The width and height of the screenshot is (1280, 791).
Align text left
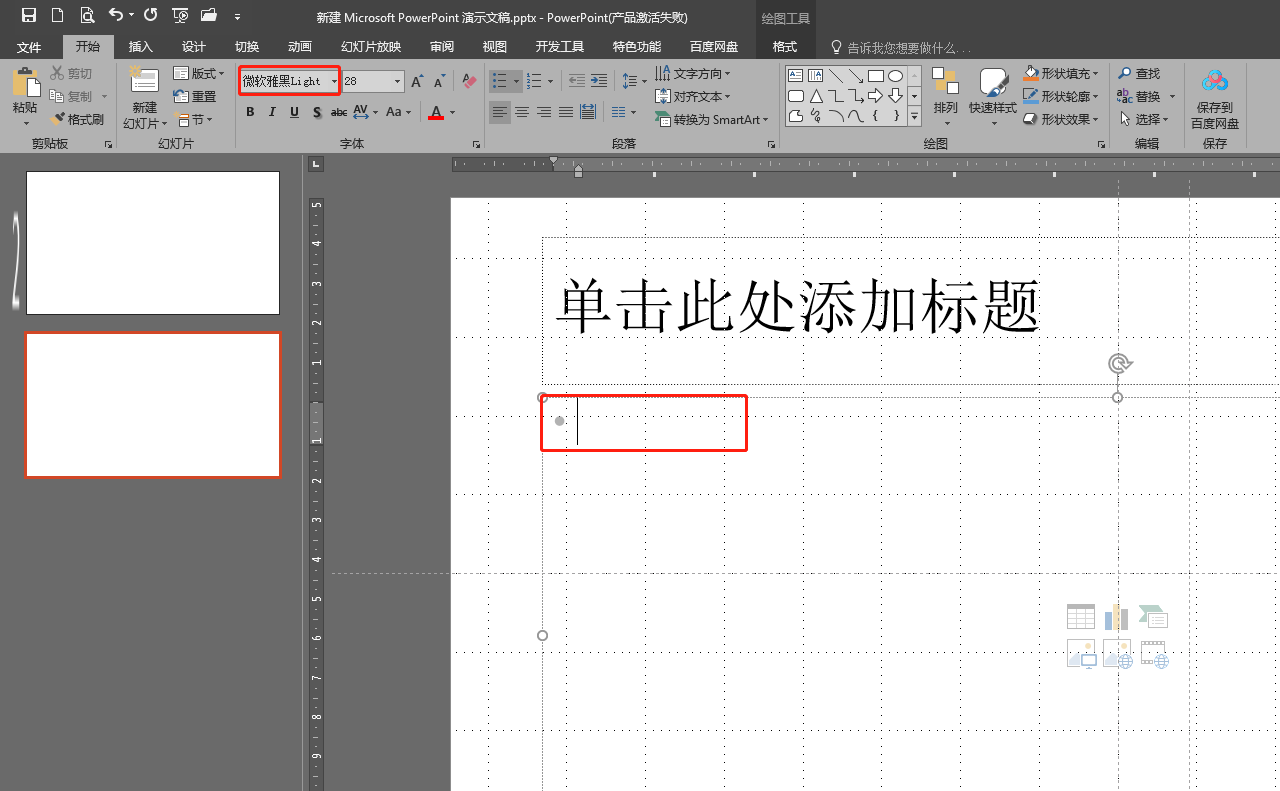point(500,112)
